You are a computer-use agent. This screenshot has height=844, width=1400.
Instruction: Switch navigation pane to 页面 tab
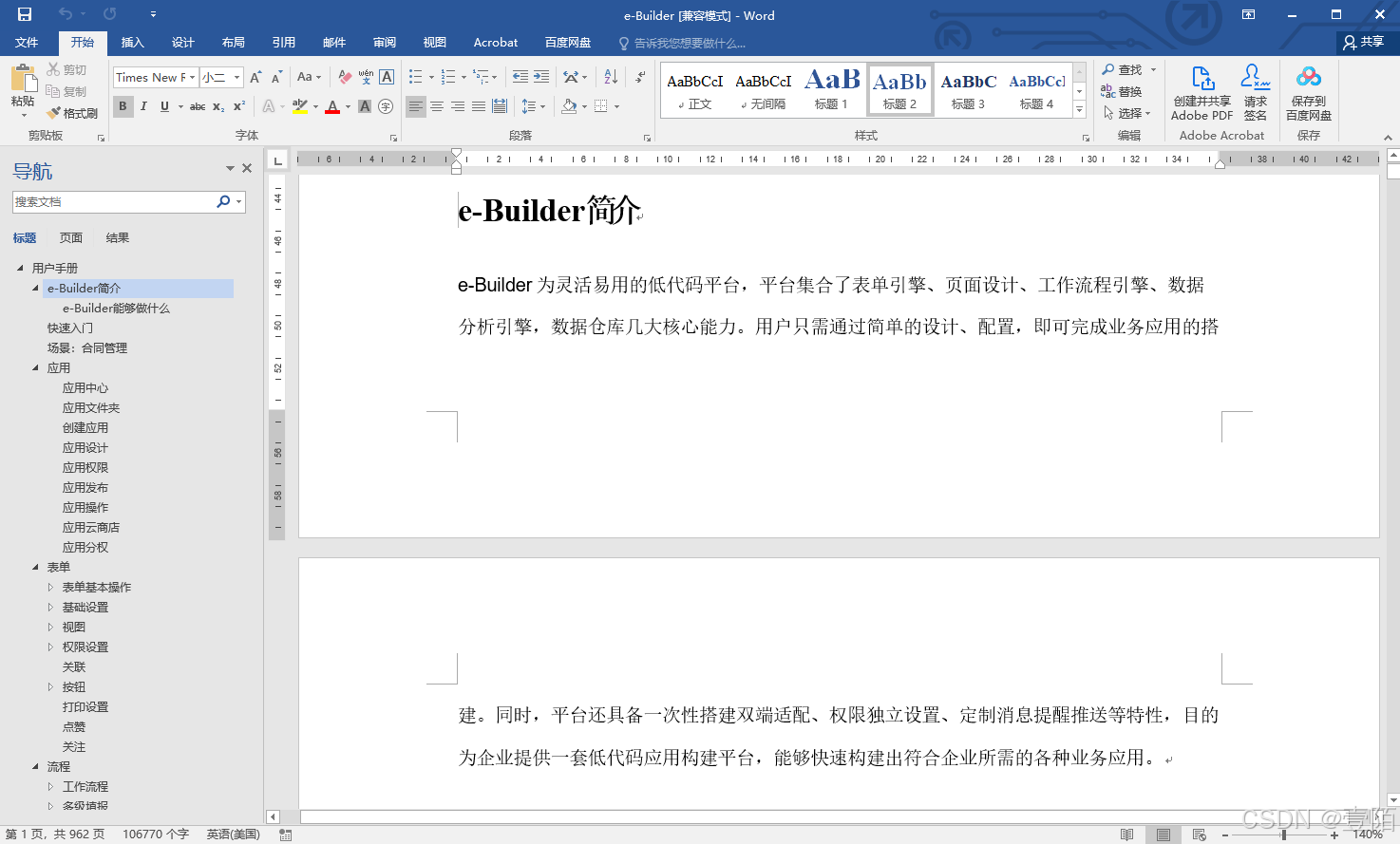71,237
